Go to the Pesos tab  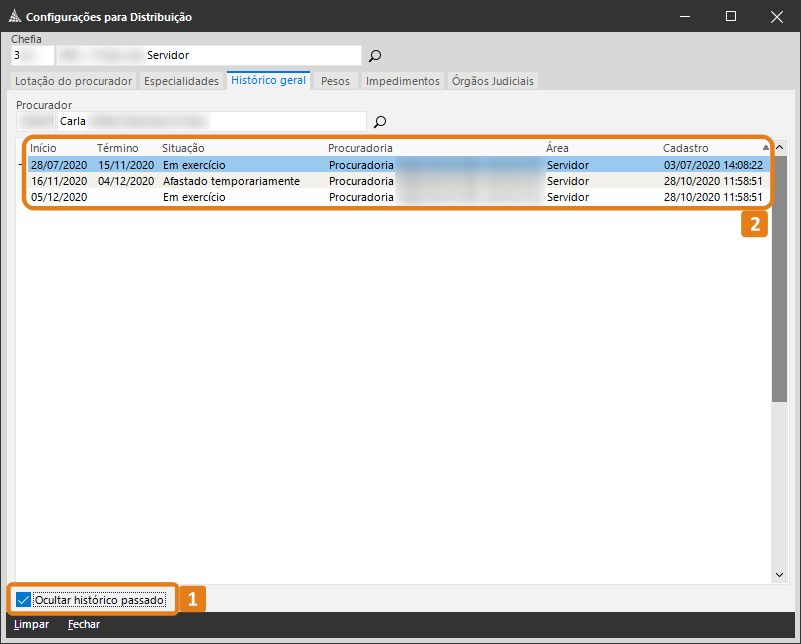[335, 81]
